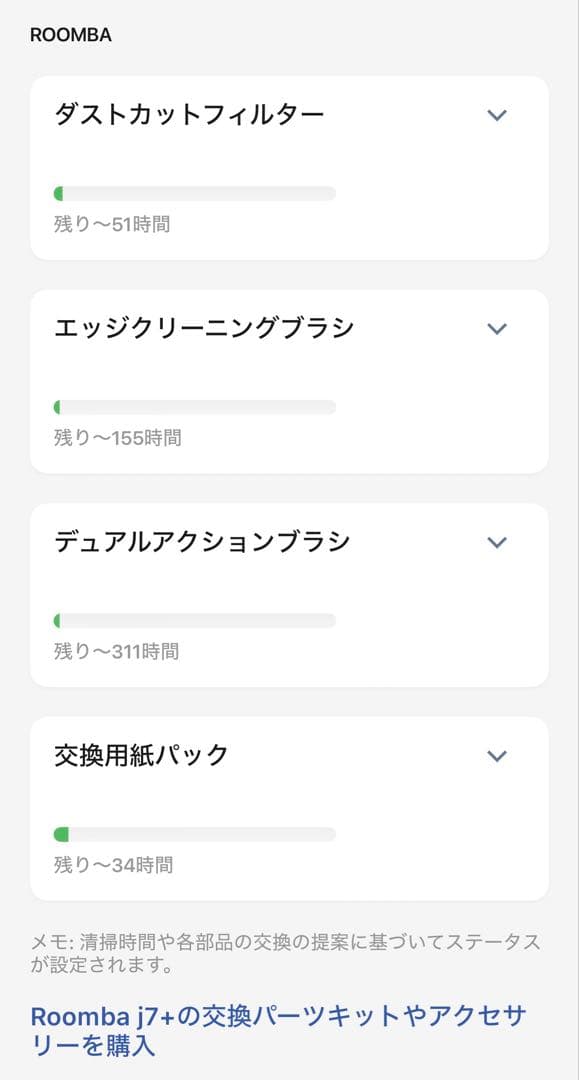Expand the ダストカットフィルター card

pos(290,115)
